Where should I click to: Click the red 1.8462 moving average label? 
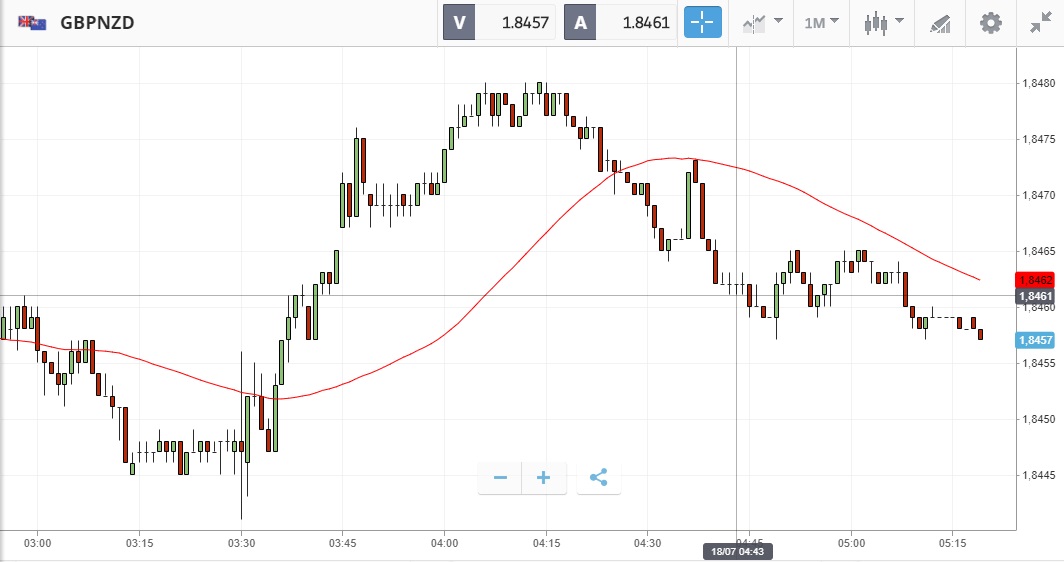coord(1033,280)
